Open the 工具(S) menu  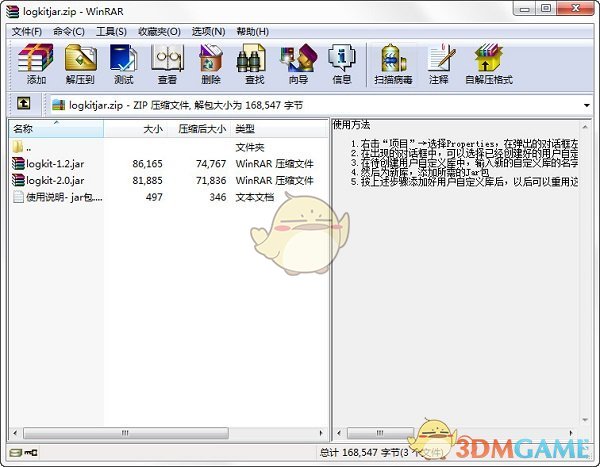[111, 31]
